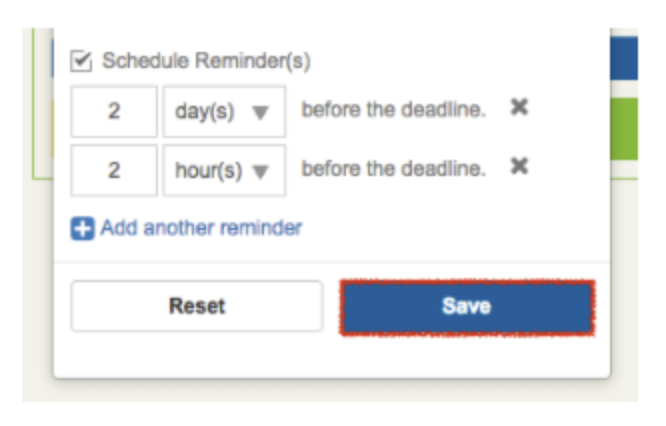Click the arrow on the day(s) selector
Screen dimensions: 666x426
coord(260,113)
